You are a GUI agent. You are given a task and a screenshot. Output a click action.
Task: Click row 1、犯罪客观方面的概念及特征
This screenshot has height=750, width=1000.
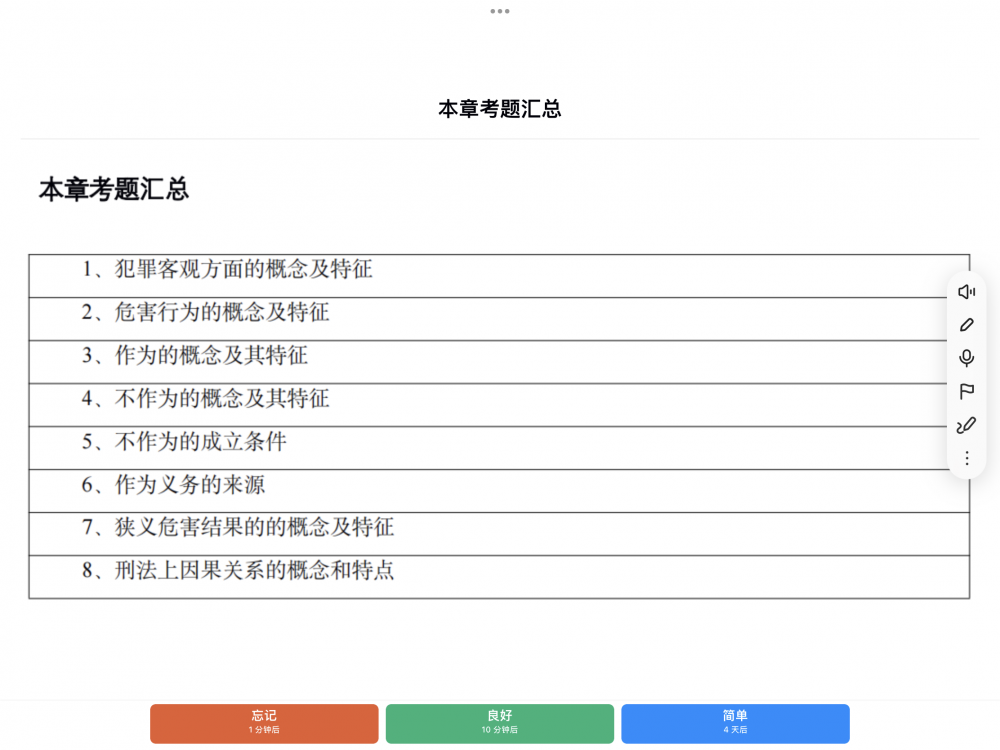pos(499,276)
